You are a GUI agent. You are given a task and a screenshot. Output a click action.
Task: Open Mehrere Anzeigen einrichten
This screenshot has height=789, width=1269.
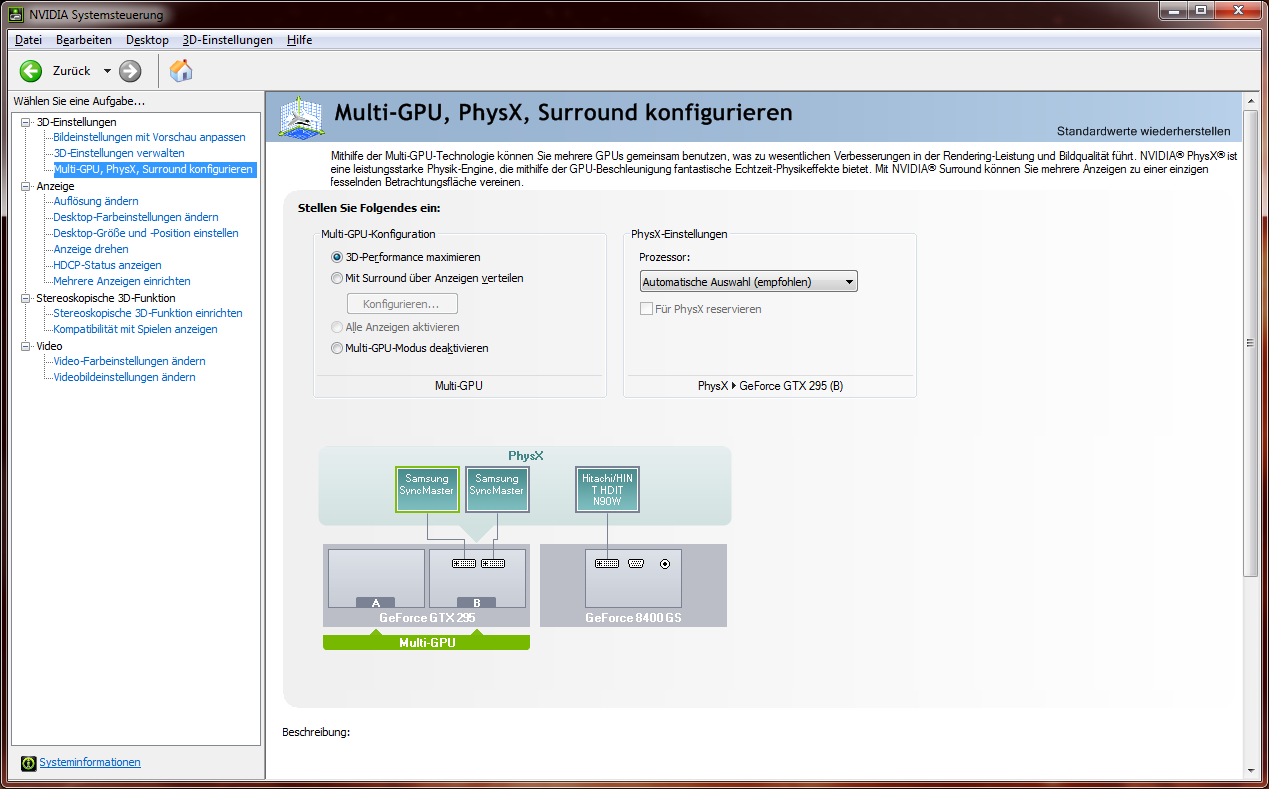point(122,281)
